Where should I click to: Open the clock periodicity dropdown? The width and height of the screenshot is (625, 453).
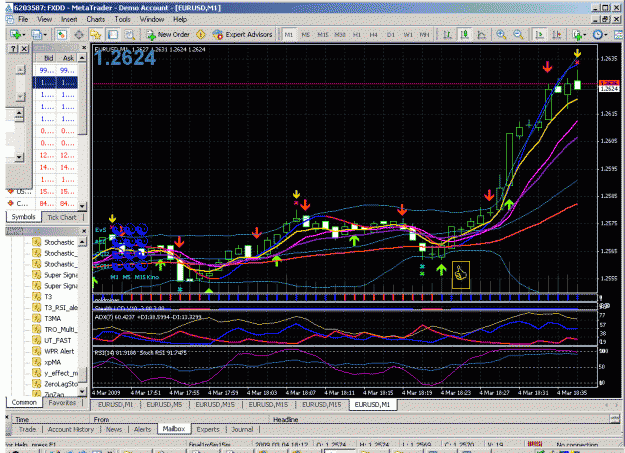(x=605, y=35)
